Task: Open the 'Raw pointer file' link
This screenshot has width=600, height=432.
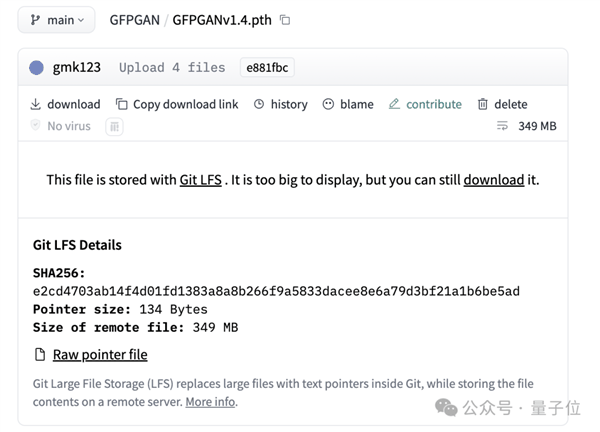Action: (99, 354)
